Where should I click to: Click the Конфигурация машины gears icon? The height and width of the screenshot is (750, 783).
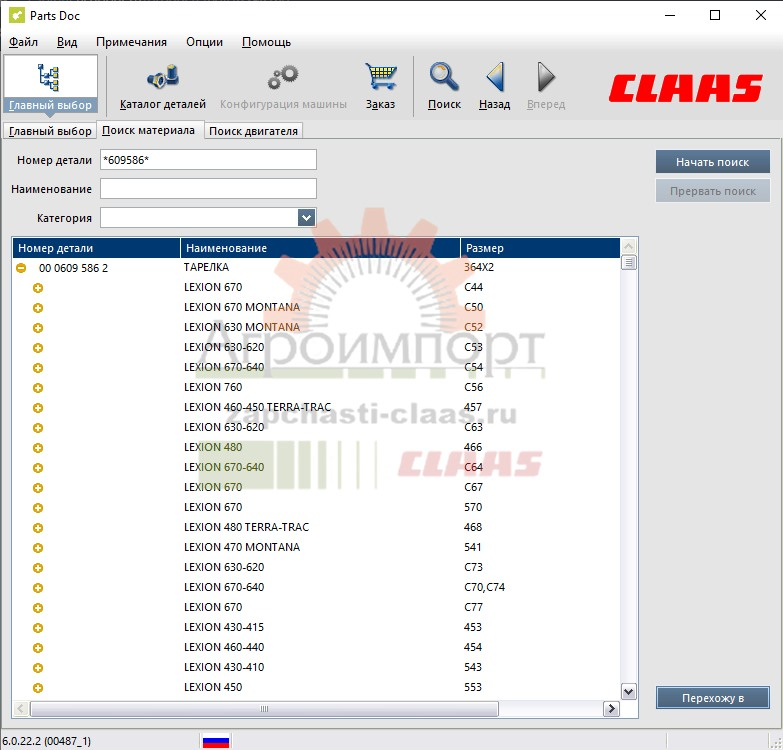pos(283,77)
